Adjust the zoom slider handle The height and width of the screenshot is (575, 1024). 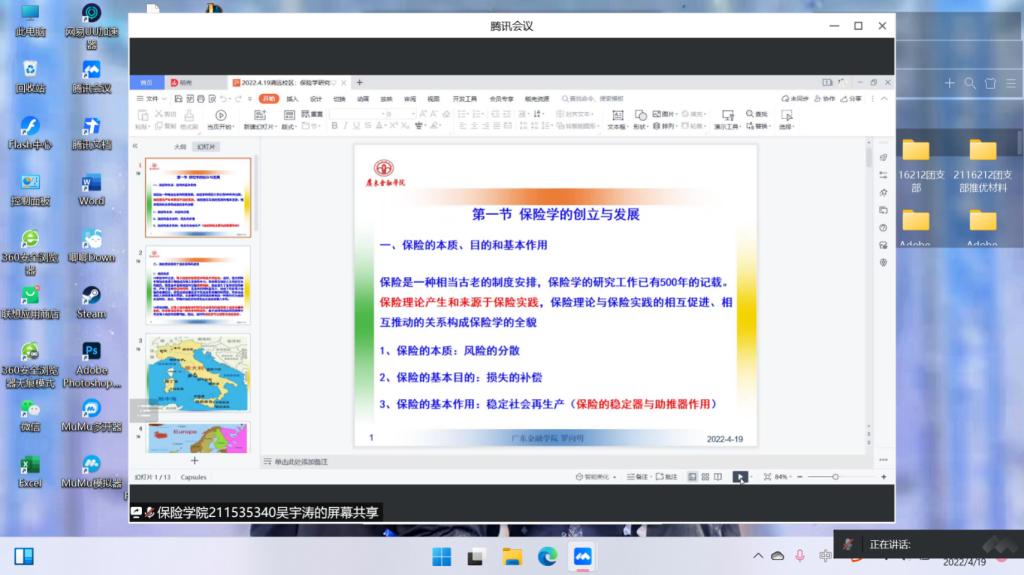click(x=835, y=477)
